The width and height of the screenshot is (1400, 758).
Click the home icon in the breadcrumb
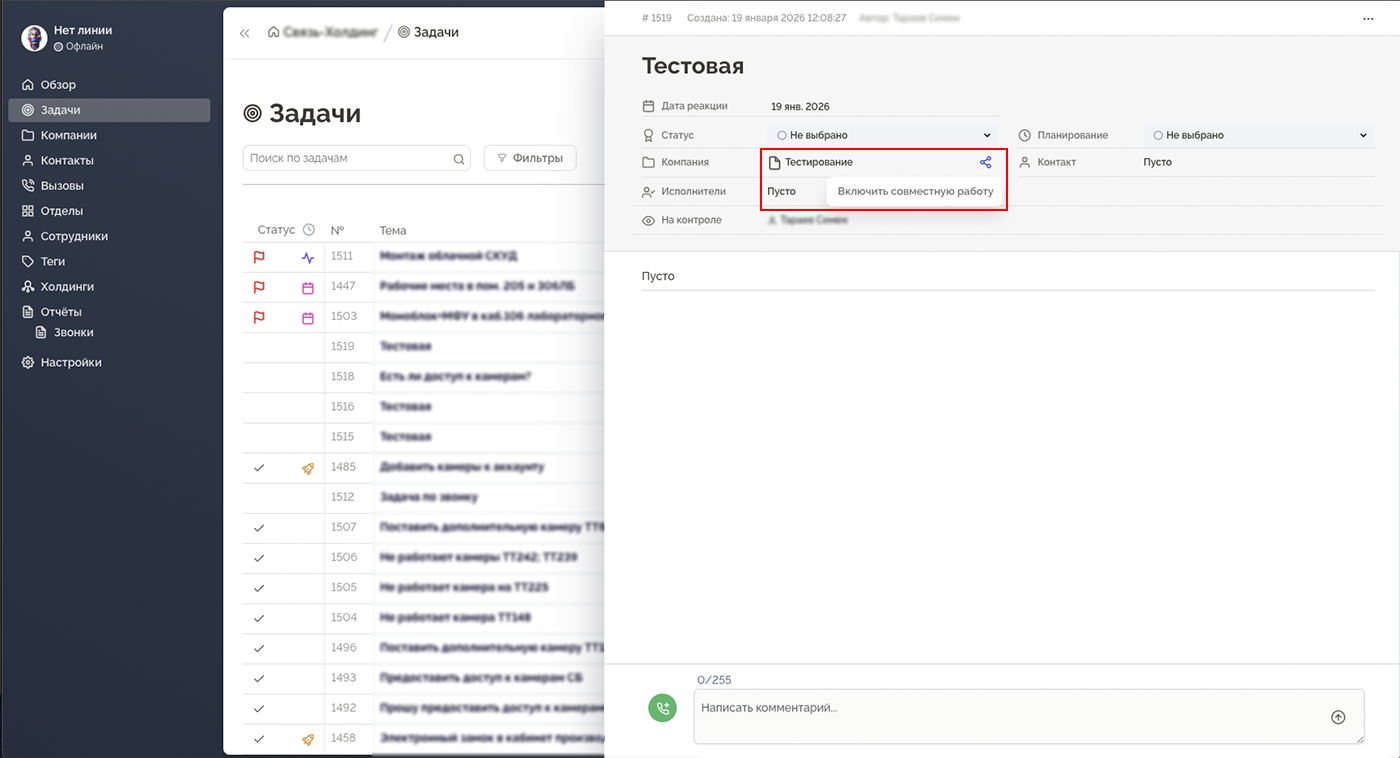tap(273, 32)
